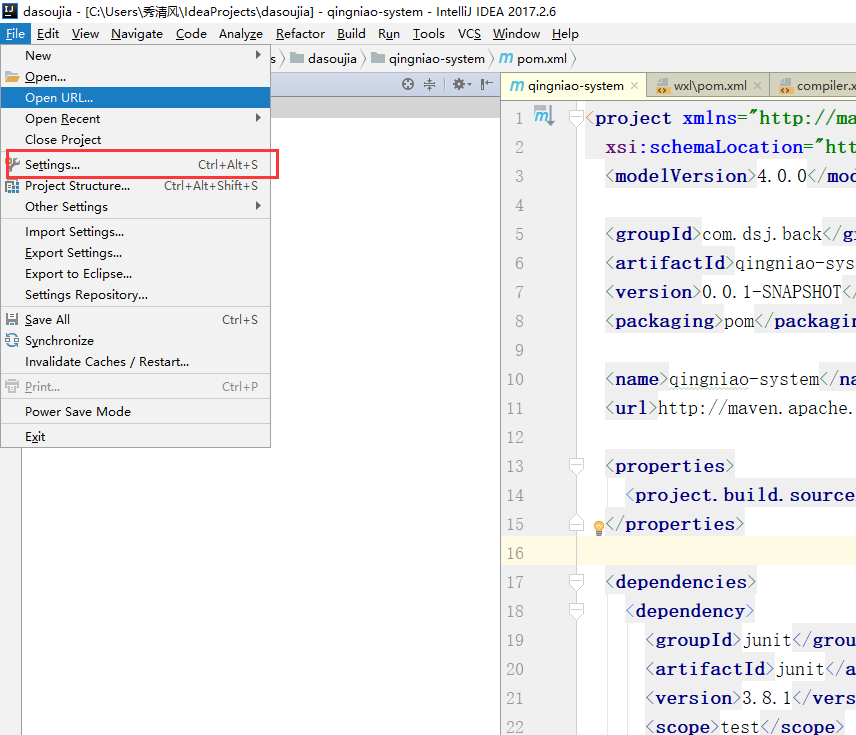
Task: Choose Exit from the File menu
Action: [x=135, y=437]
